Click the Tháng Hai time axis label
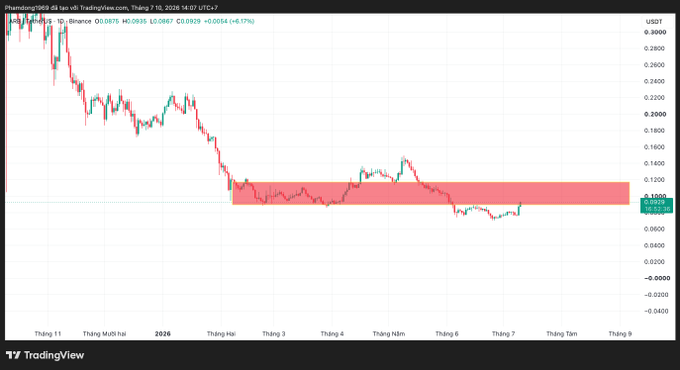Viewport: 680px width, 370px height. click(x=221, y=334)
